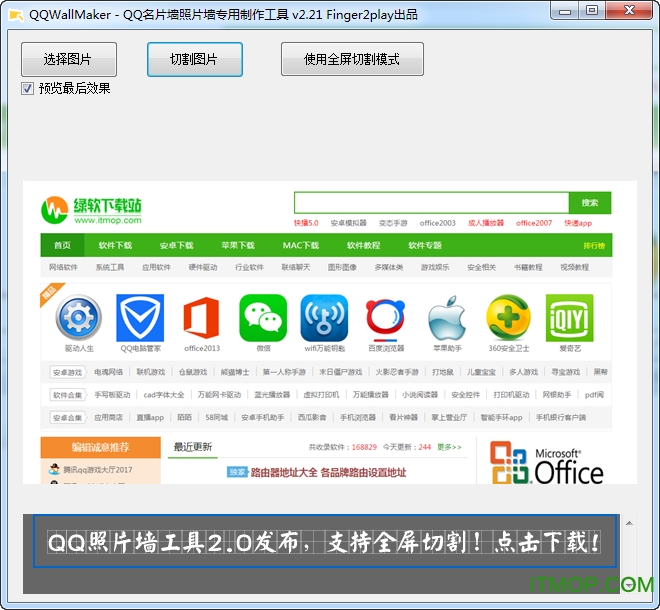Click the 联络聊天 category link
The height and width of the screenshot is (610, 660).
(x=295, y=267)
